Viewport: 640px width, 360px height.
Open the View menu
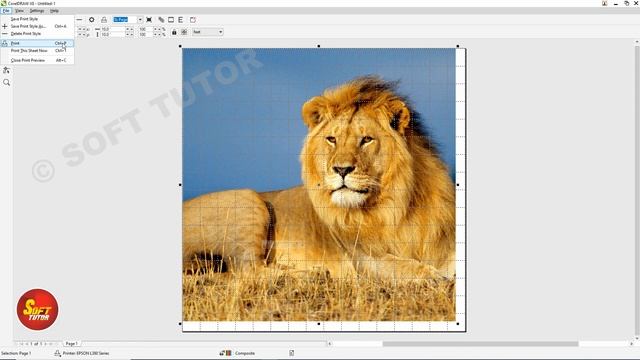point(19,11)
